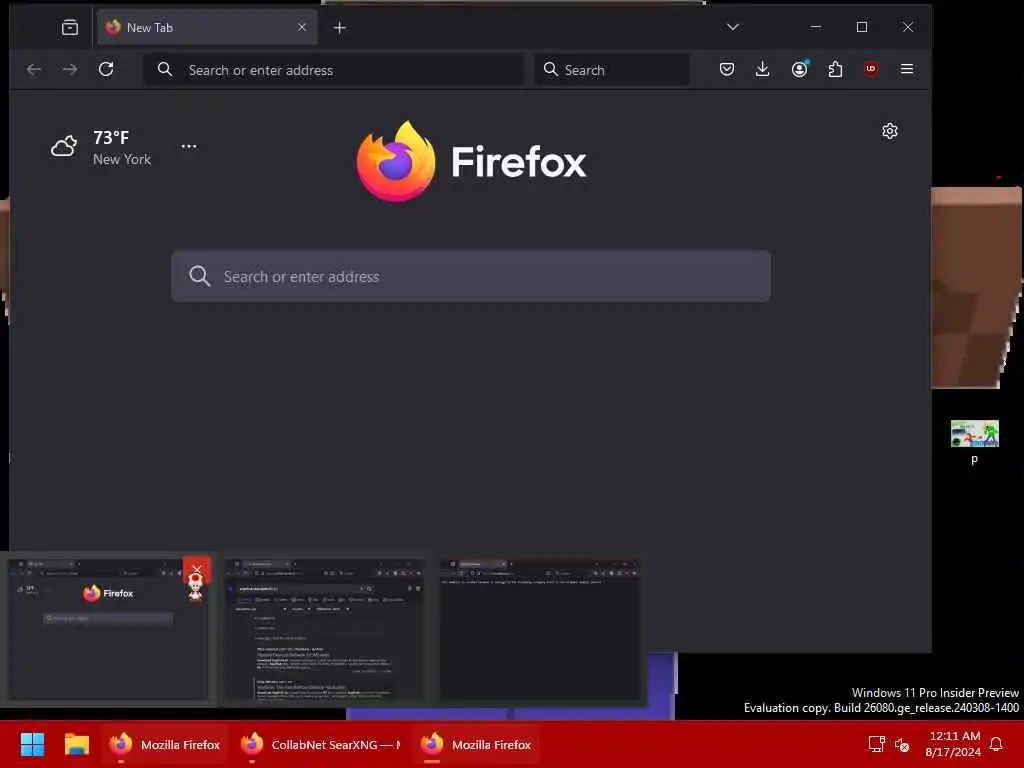The height and width of the screenshot is (768, 1024).
Task: Click the Firefox logo on new tab page
Action: 471,161
